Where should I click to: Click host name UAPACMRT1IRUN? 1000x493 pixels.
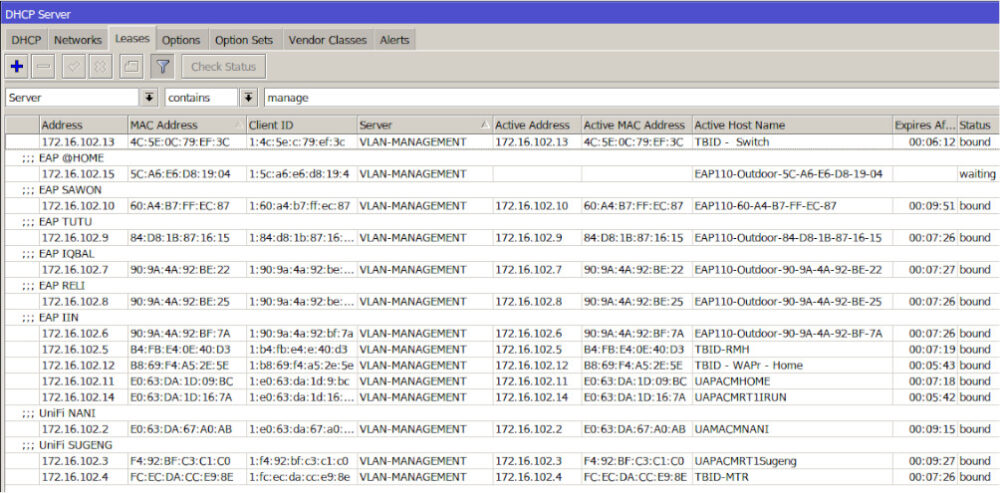[x=740, y=397]
